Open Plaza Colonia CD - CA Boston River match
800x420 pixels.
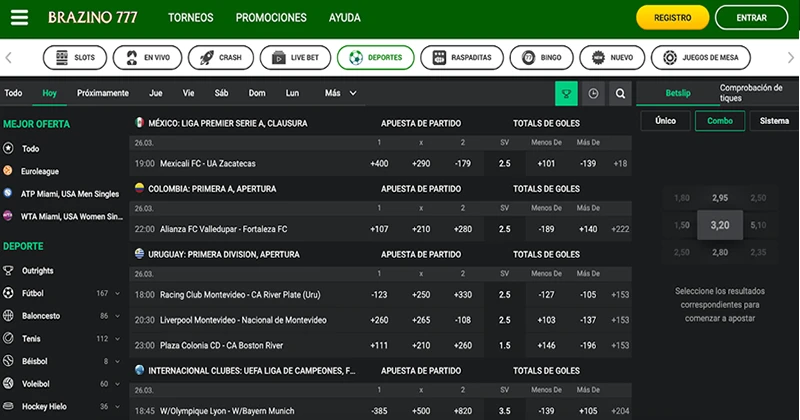[221, 345]
